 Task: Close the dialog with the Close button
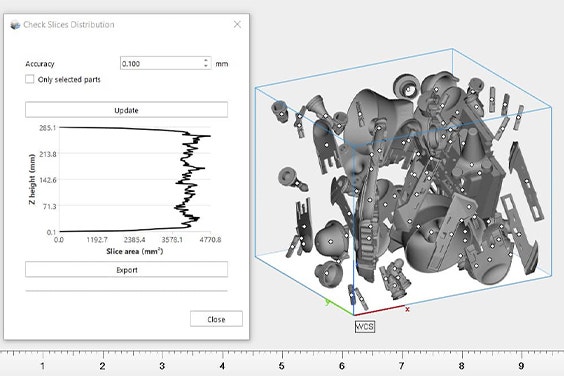click(216, 319)
